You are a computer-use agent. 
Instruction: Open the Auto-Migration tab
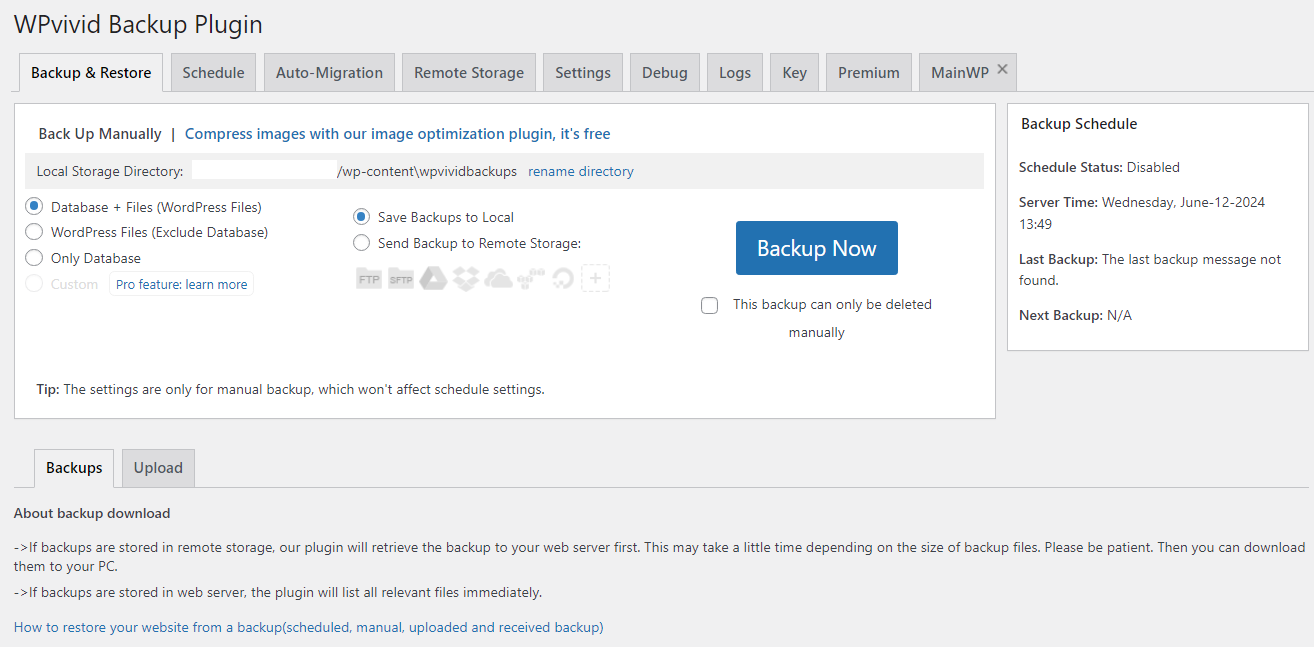pos(329,73)
